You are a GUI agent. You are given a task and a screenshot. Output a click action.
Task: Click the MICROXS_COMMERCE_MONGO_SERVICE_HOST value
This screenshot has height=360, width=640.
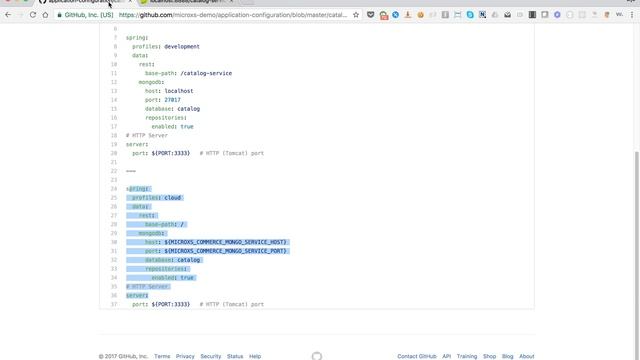(225, 242)
